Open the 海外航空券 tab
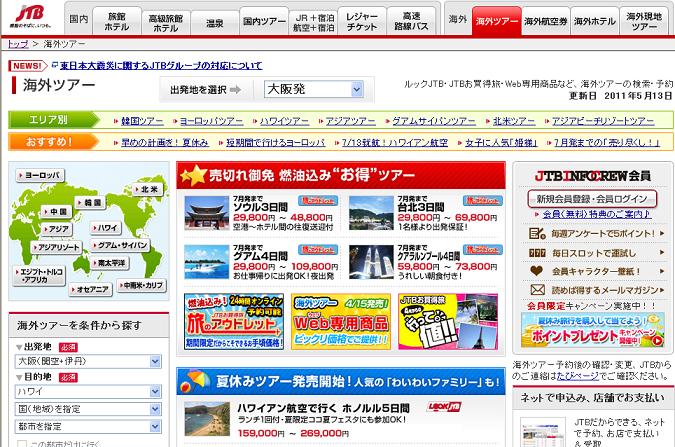Image resolution: width=675 pixels, height=447 pixels. pyautogui.click(x=546, y=21)
